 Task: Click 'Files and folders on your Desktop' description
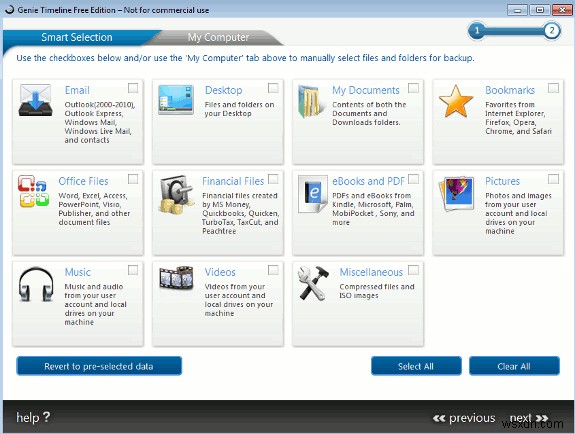point(239,109)
